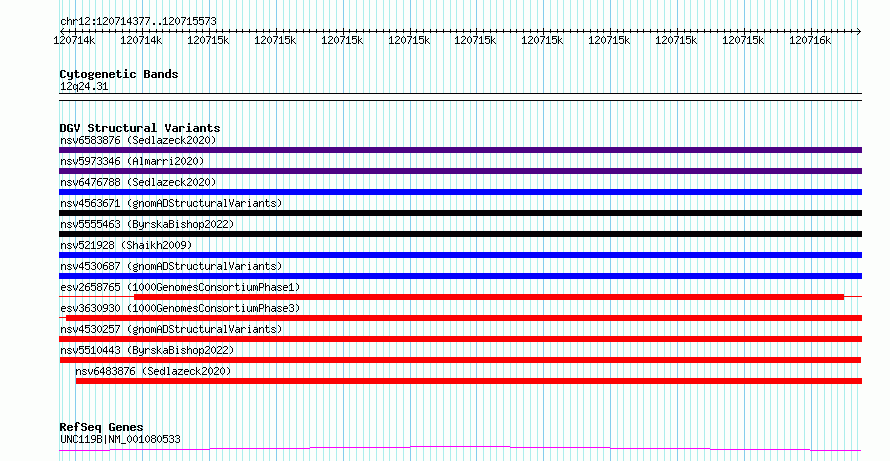Open variant nsv5973346 (Almarri2020) label
Viewport: 890px width, 461px height.
point(132,161)
